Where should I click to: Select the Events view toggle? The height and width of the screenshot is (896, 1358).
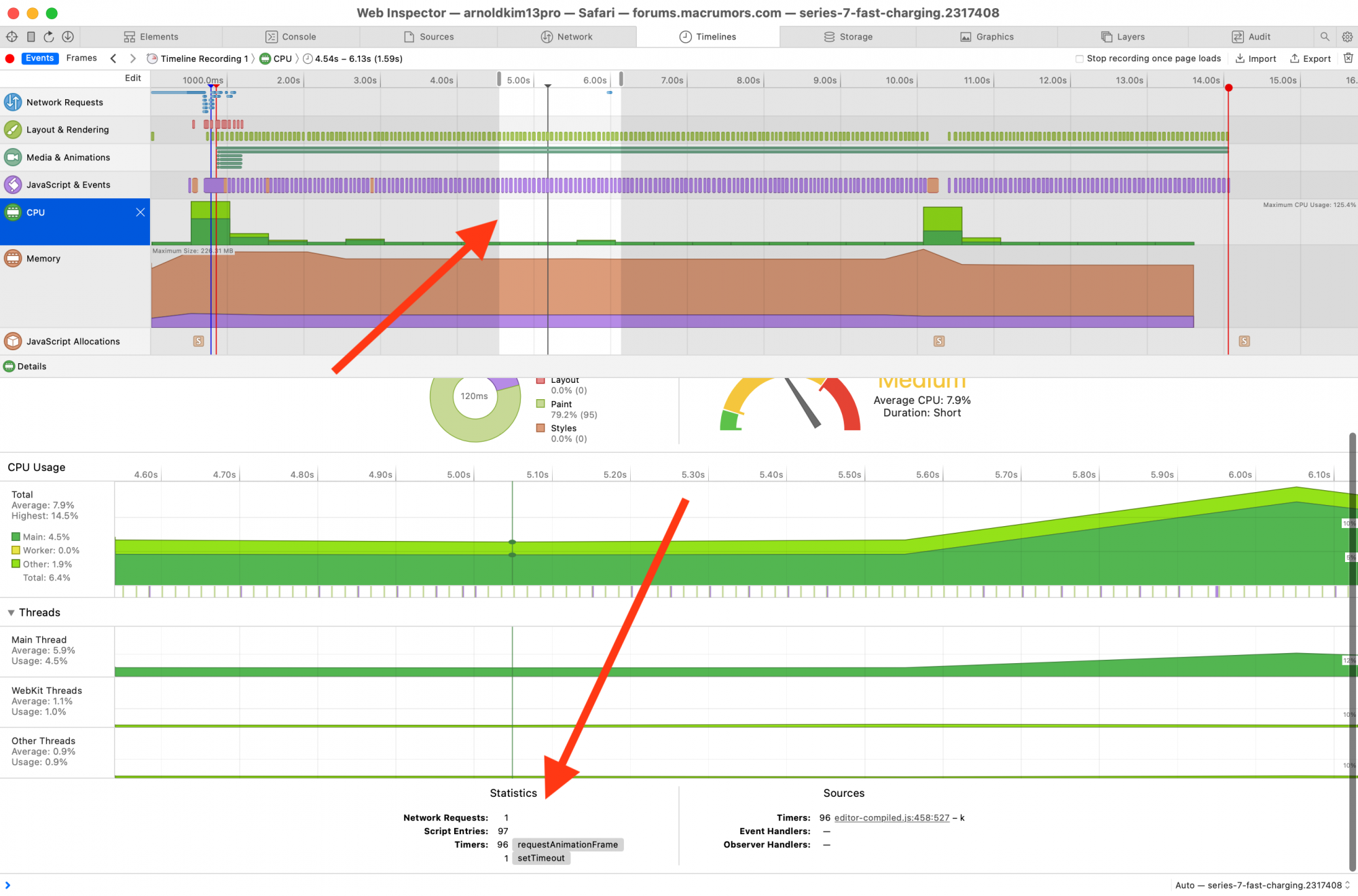coord(40,58)
